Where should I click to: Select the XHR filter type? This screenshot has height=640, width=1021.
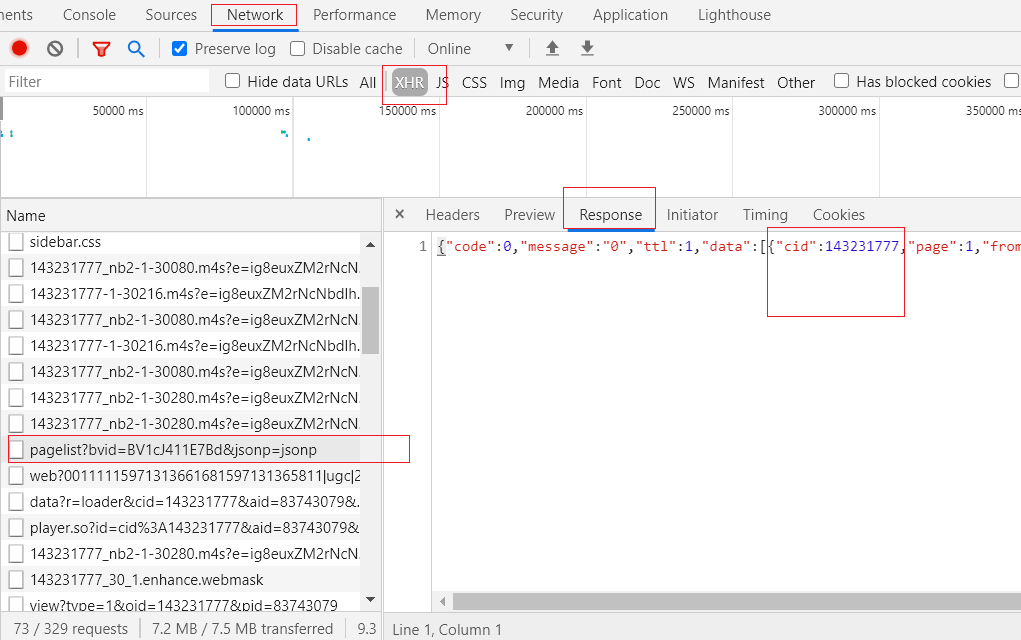click(x=409, y=82)
